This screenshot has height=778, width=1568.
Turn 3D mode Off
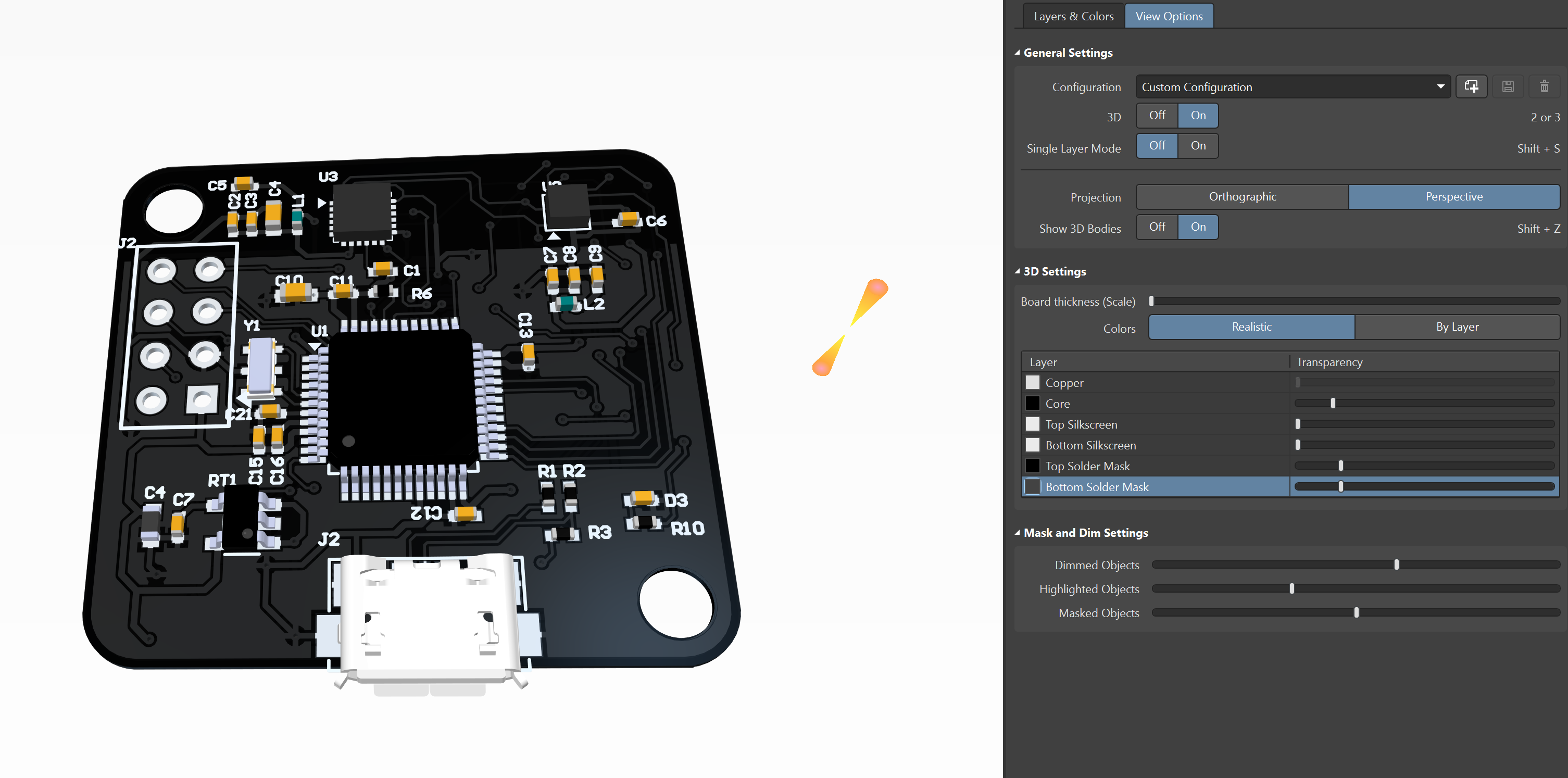coord(1157,116)
